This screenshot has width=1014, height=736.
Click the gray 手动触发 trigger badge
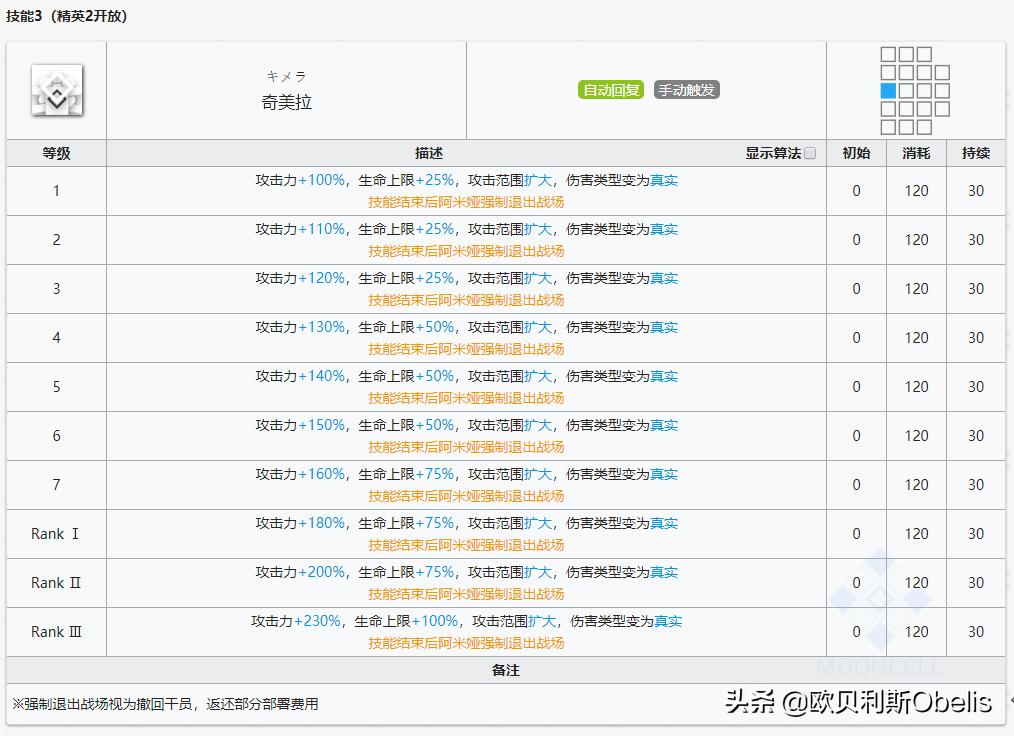click(686, 89)
